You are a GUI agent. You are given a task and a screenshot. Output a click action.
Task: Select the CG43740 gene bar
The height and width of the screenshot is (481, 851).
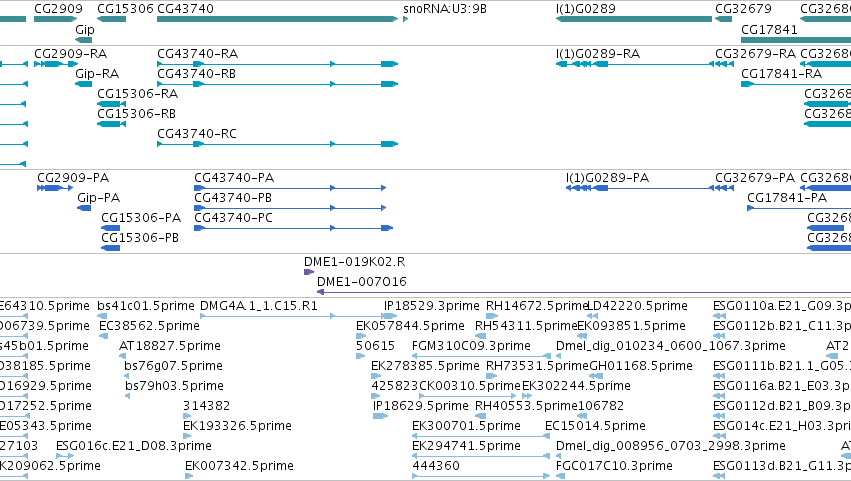277,19
